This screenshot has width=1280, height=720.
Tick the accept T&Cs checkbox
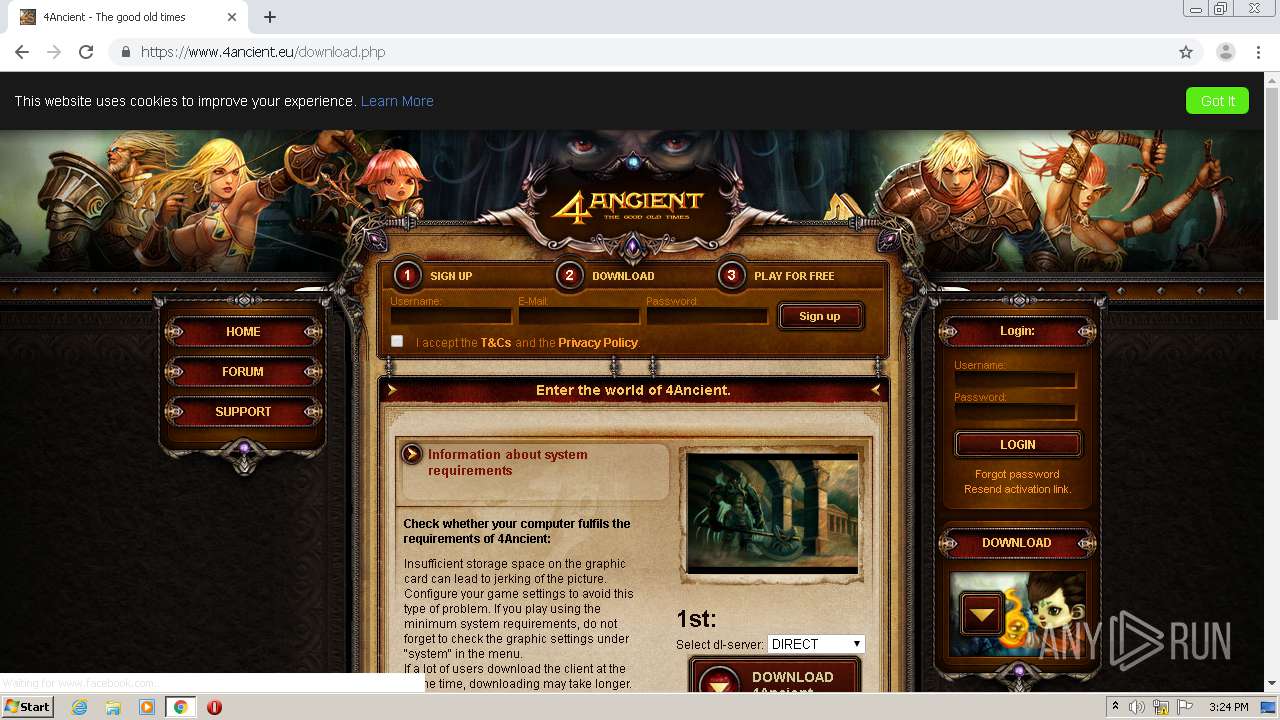coord(397,341)
